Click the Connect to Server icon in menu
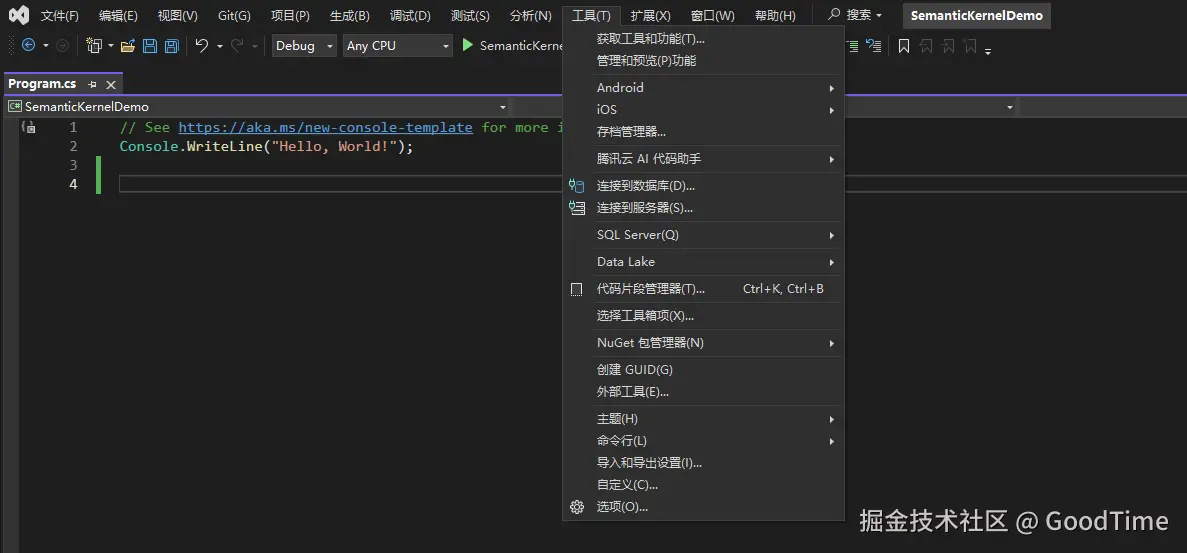 [x=577, y=207]
